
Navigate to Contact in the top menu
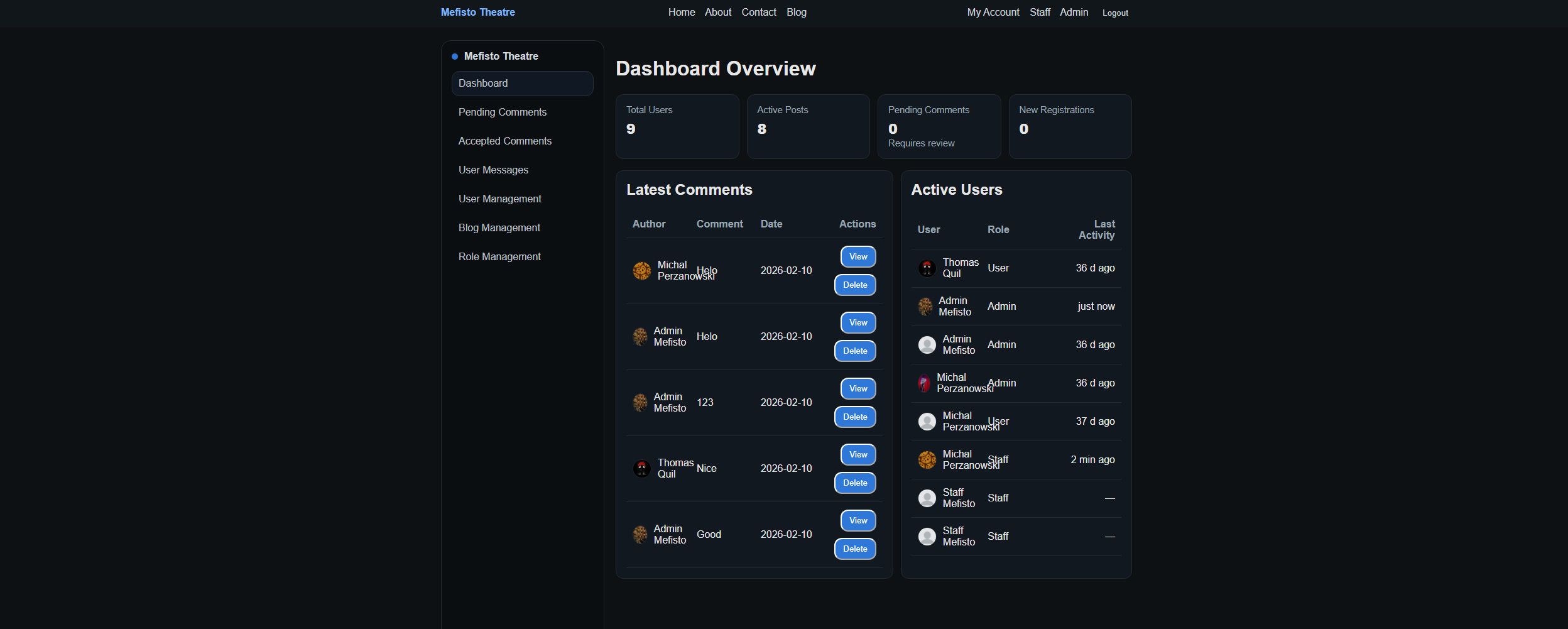coord(758,12)
